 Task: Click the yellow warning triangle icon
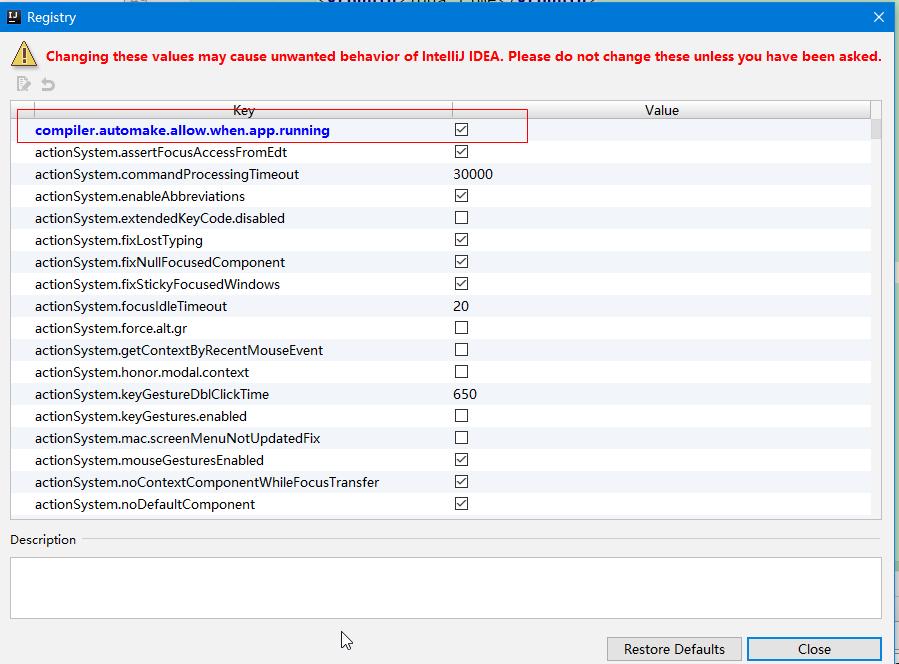[x=24, y=55]
